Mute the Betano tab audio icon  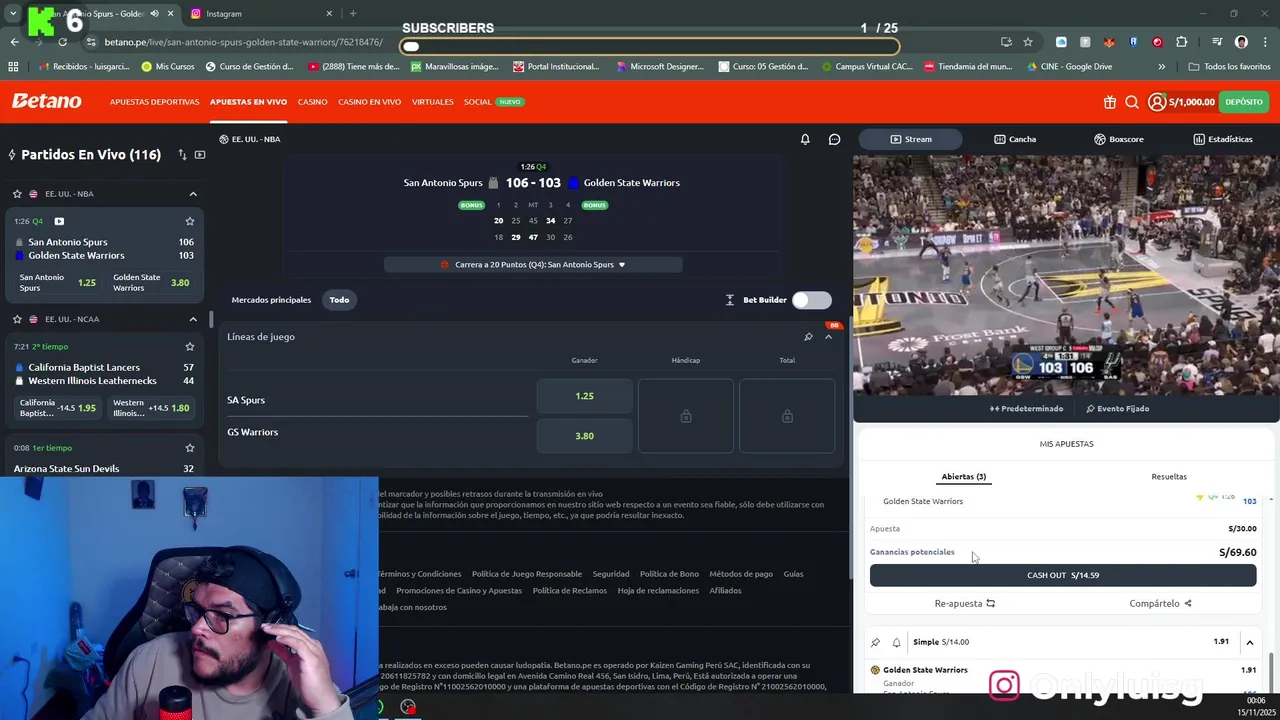click(x=154, y=14)
